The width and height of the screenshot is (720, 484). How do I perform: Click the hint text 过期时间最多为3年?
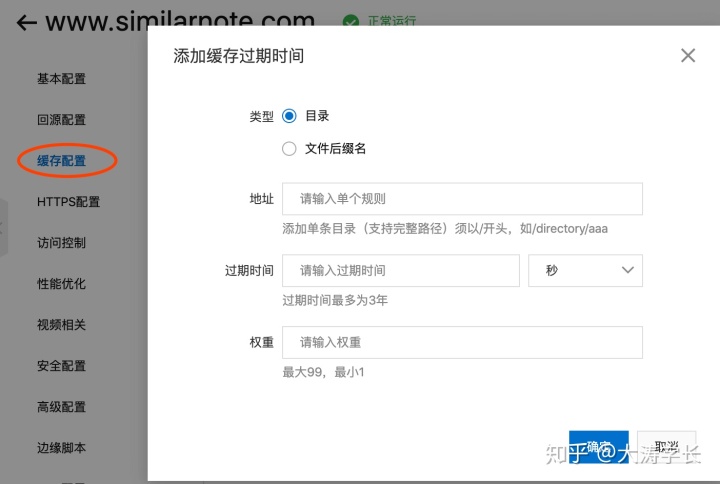click(x=335, y=300)
